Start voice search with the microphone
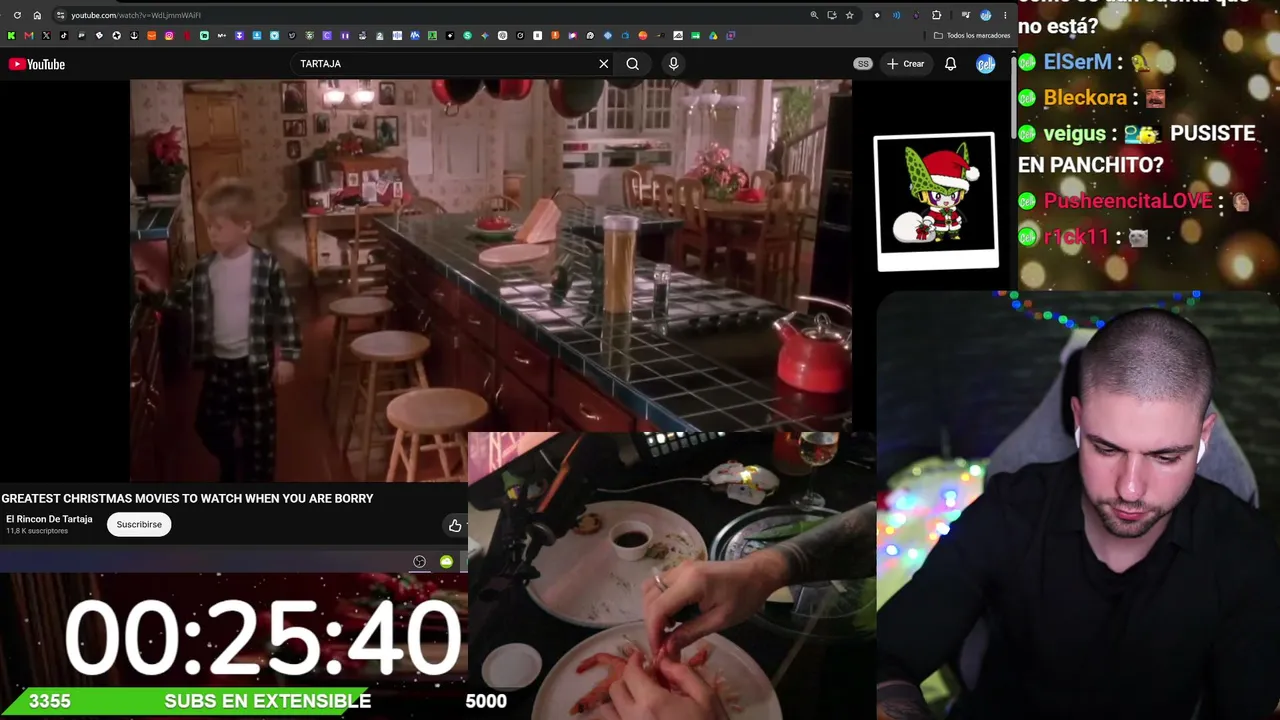The image size is (1280, 720). click(673, 64)
